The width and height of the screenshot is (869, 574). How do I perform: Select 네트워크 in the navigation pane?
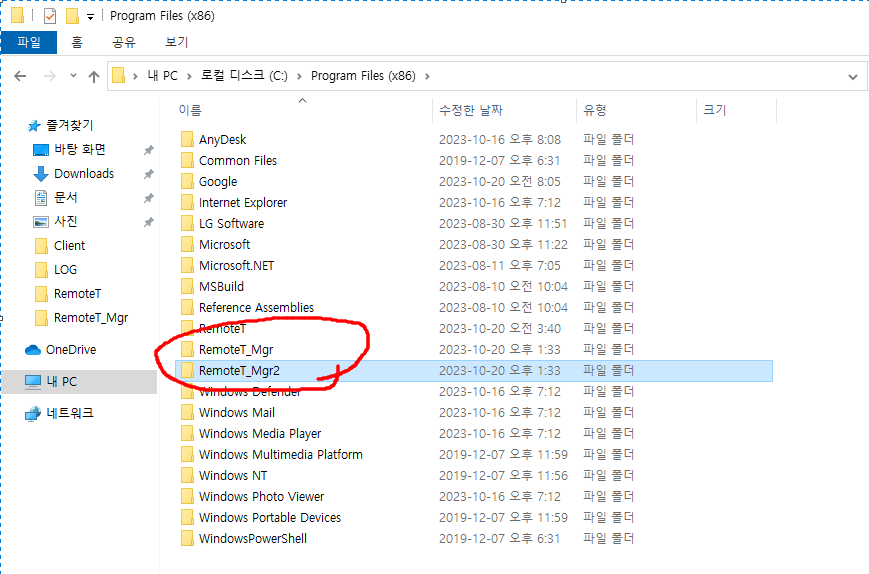pos(70,413)
